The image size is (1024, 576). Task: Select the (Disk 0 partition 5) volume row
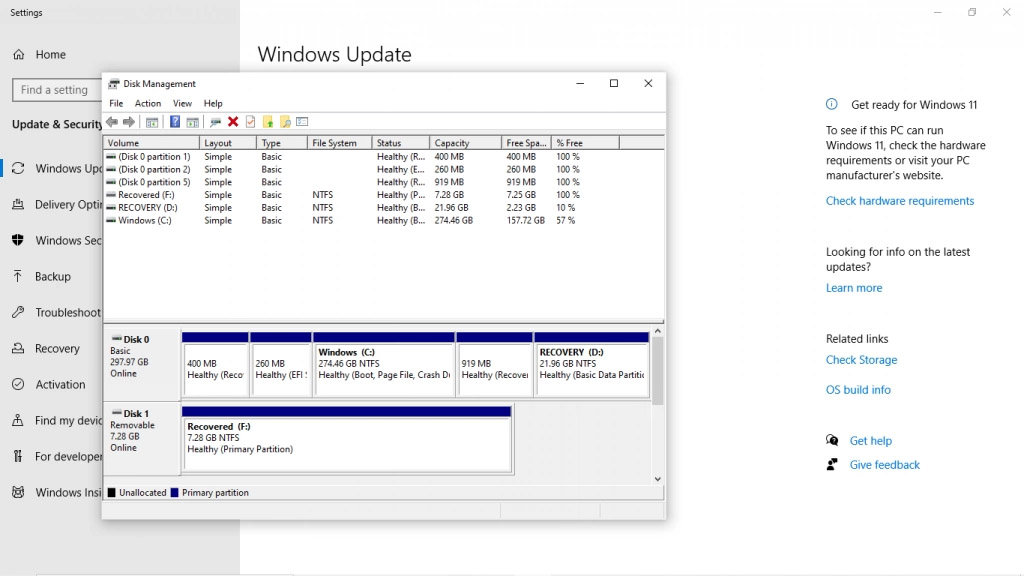[383, 182]
